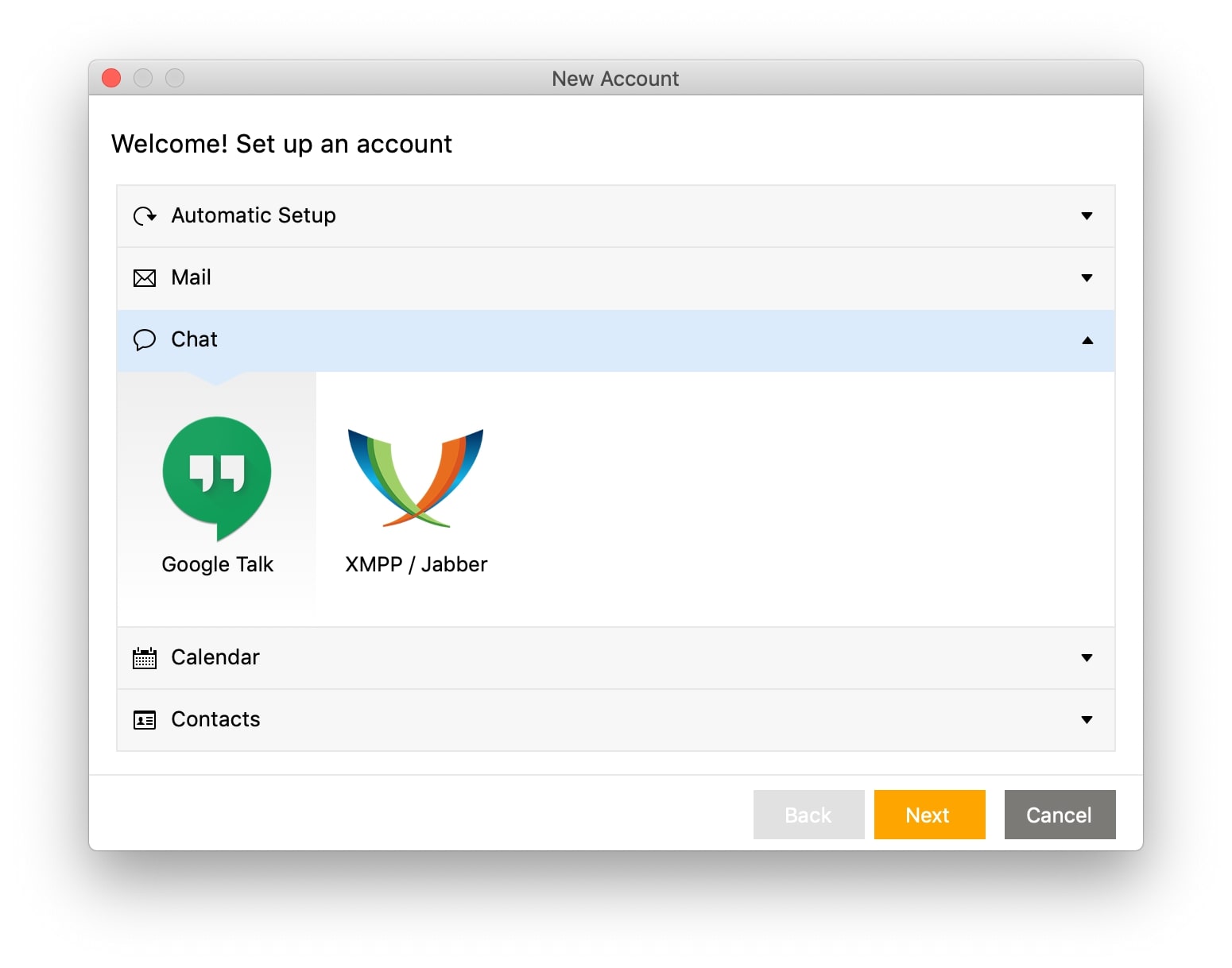The image size is (1232, 968).
Task: Click the Calendar grid icon
Action: [x=145, y=658]
